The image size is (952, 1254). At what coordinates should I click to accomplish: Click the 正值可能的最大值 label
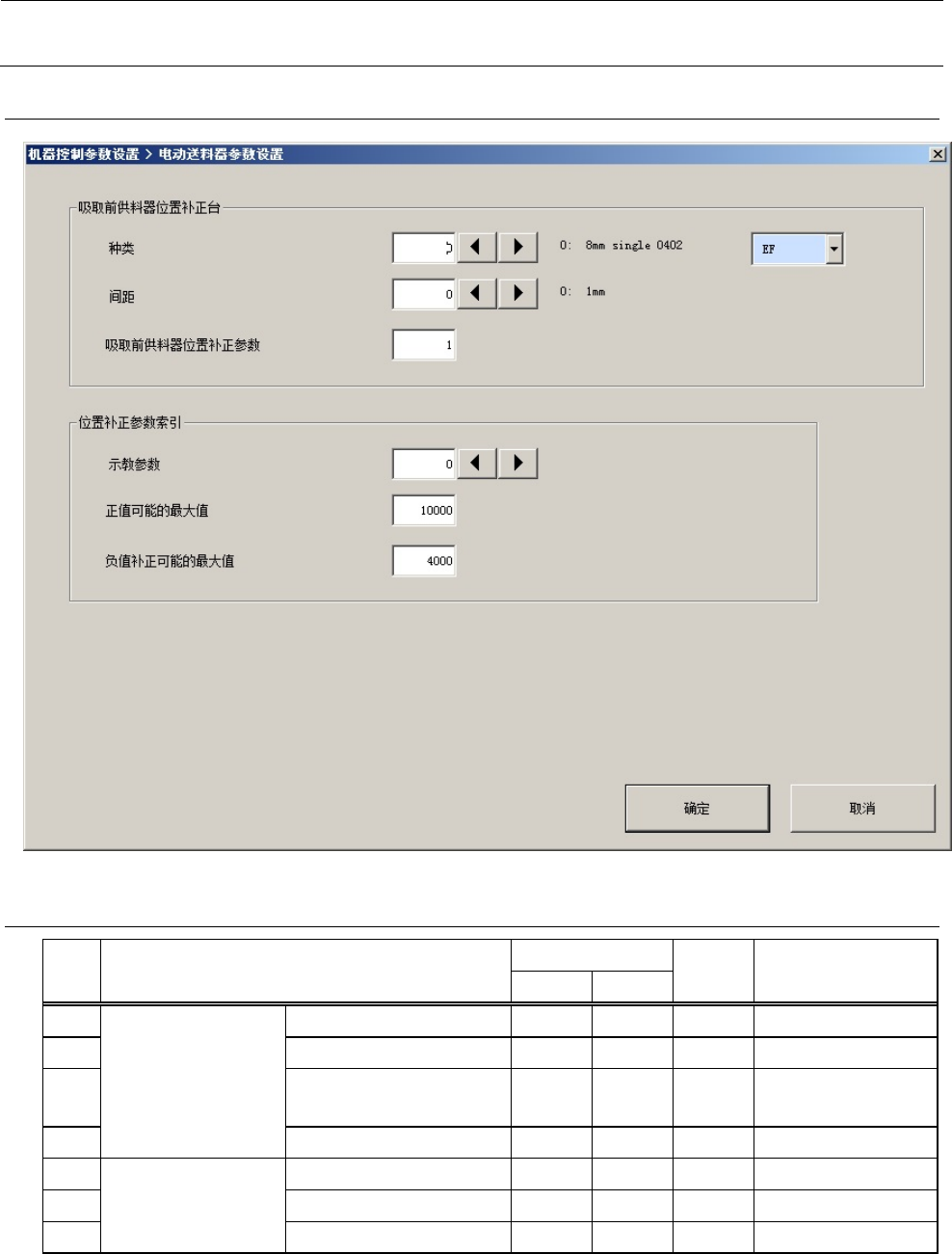(x=157, y=511)
